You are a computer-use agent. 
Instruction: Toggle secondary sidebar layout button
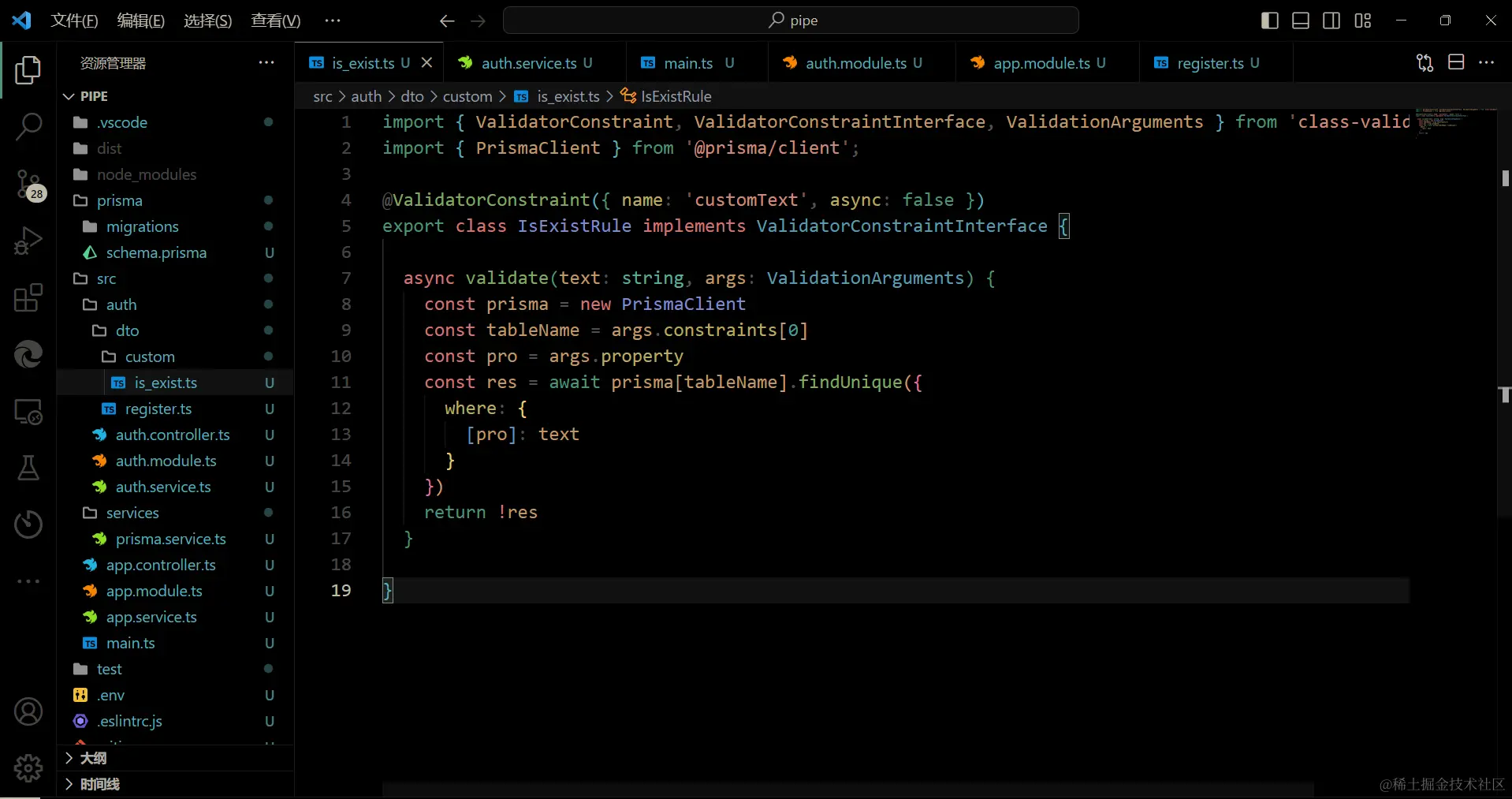tap(1331, 21)
